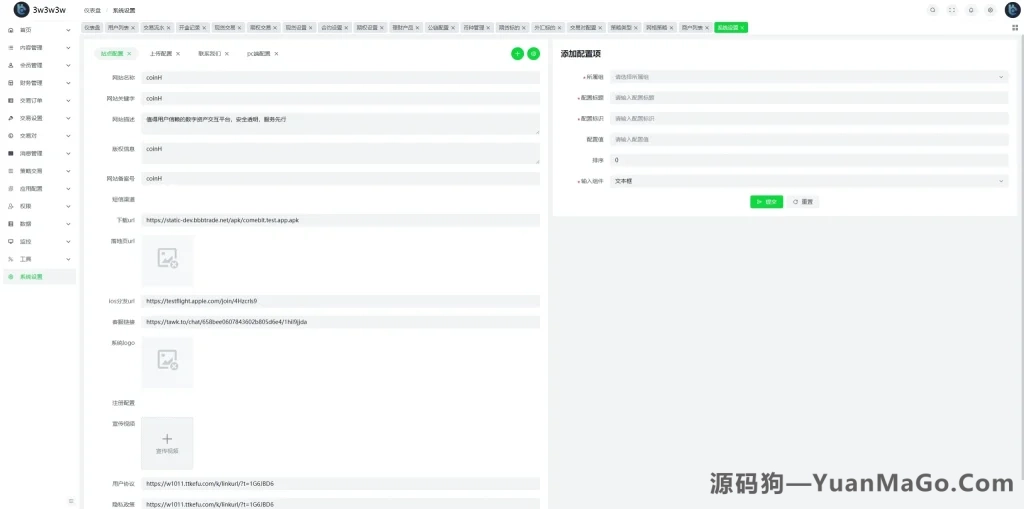The height and width of the screenshot is (509, 1024).
Task: Close the 现货交易 tab
Action: [x=240, y=28]
